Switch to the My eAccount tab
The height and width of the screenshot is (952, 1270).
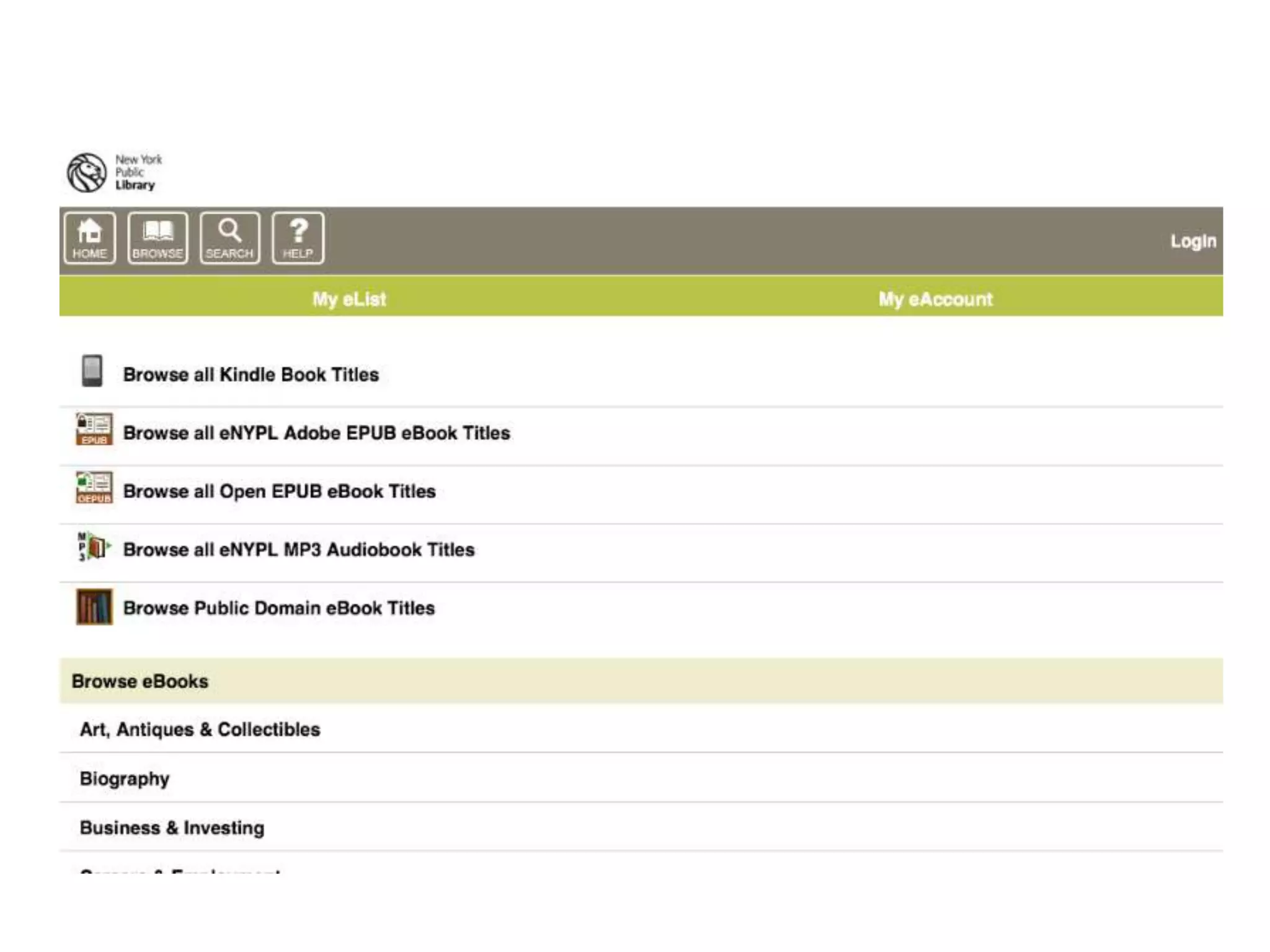coord(935,299)
